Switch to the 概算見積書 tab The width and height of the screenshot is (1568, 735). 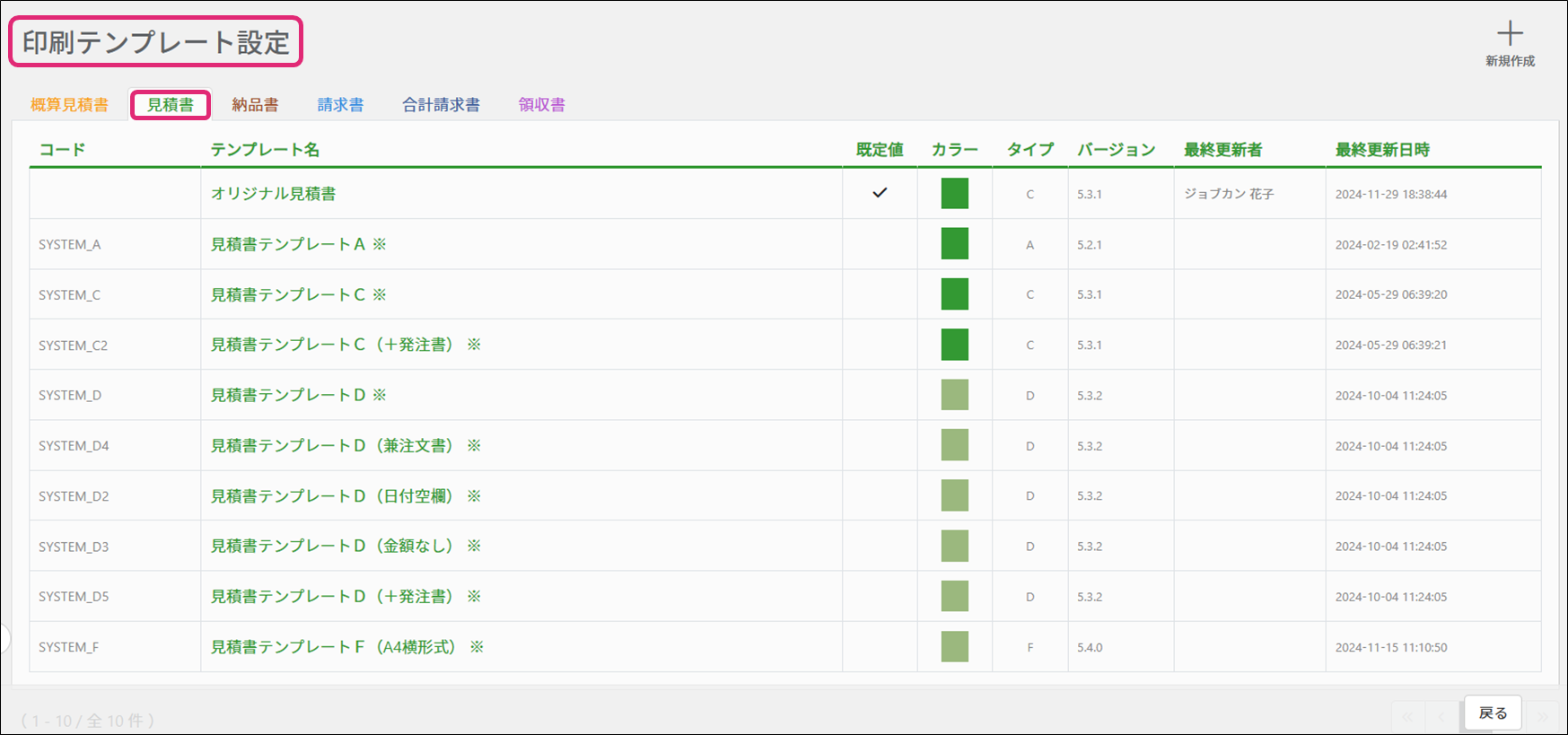(x=69, y=105)
